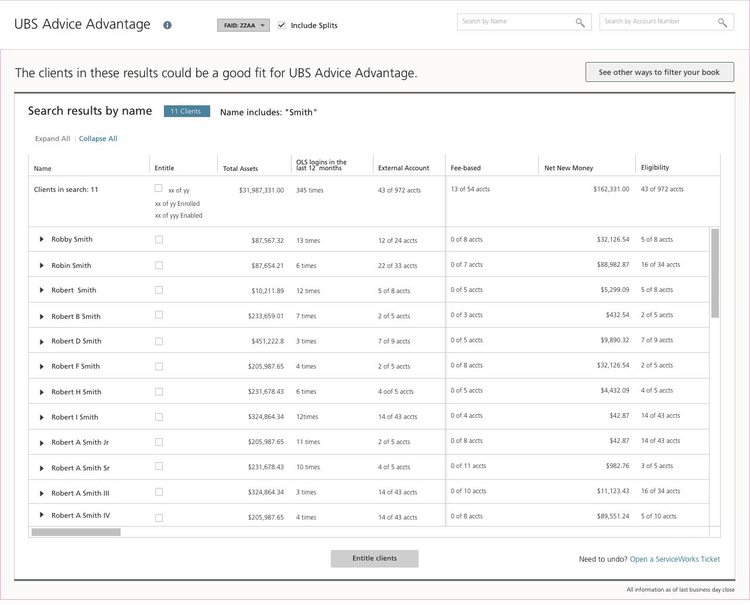Check Entitle box for Robert A Smith III
Image resolution: width=750 pixels, height=605 pixels.
(159, 492)
